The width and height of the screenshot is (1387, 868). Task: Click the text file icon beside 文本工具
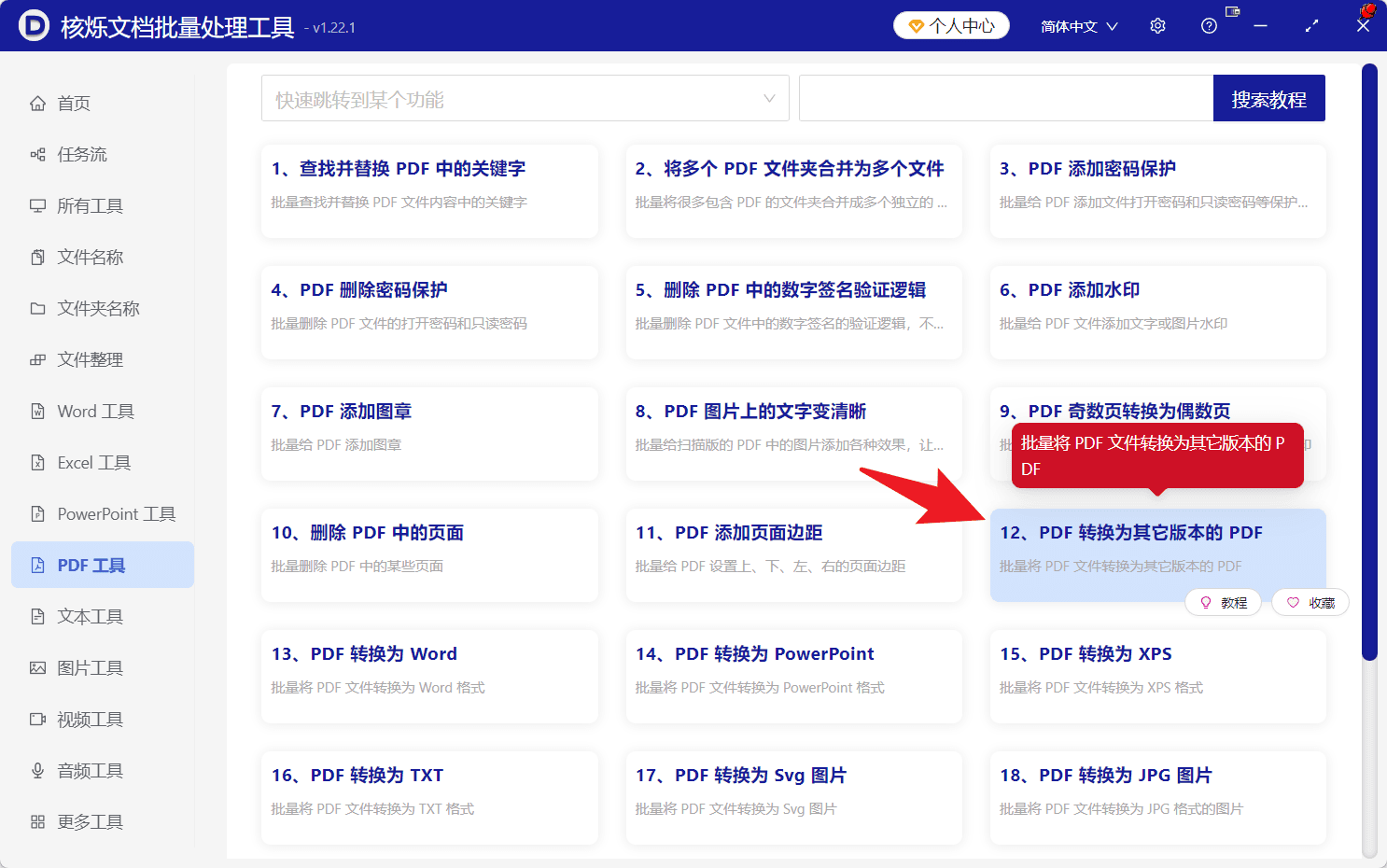[37, 617]
